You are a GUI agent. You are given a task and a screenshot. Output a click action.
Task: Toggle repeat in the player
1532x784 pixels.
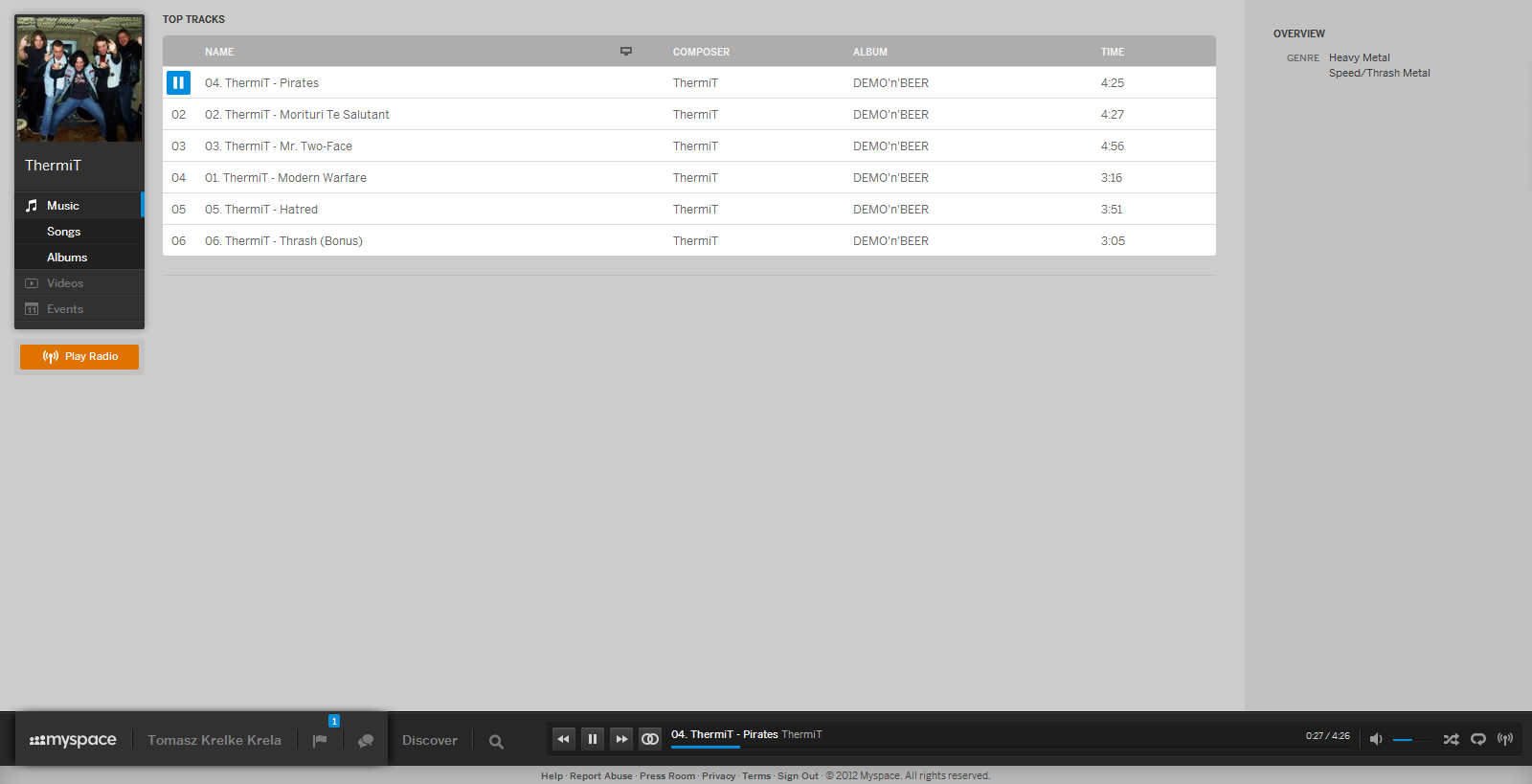(x=1478, y=739)
